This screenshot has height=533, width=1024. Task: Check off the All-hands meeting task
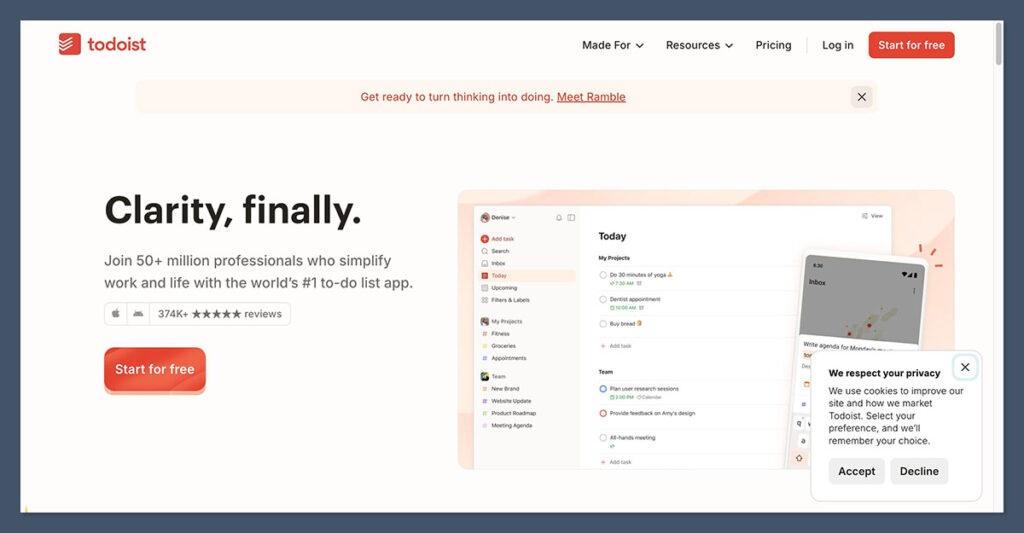click(x=603, y=438)
